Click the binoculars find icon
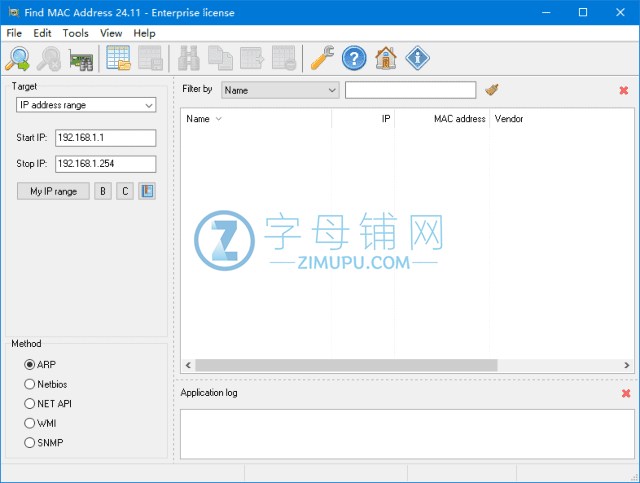Screen dimensions: 640x483 click(189, 58)
